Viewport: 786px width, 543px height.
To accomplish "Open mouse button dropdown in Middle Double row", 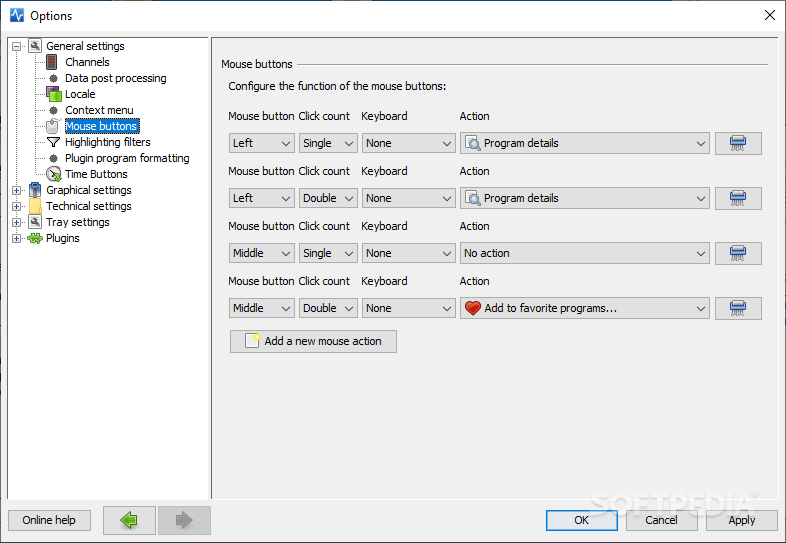I will coord(262,308).
